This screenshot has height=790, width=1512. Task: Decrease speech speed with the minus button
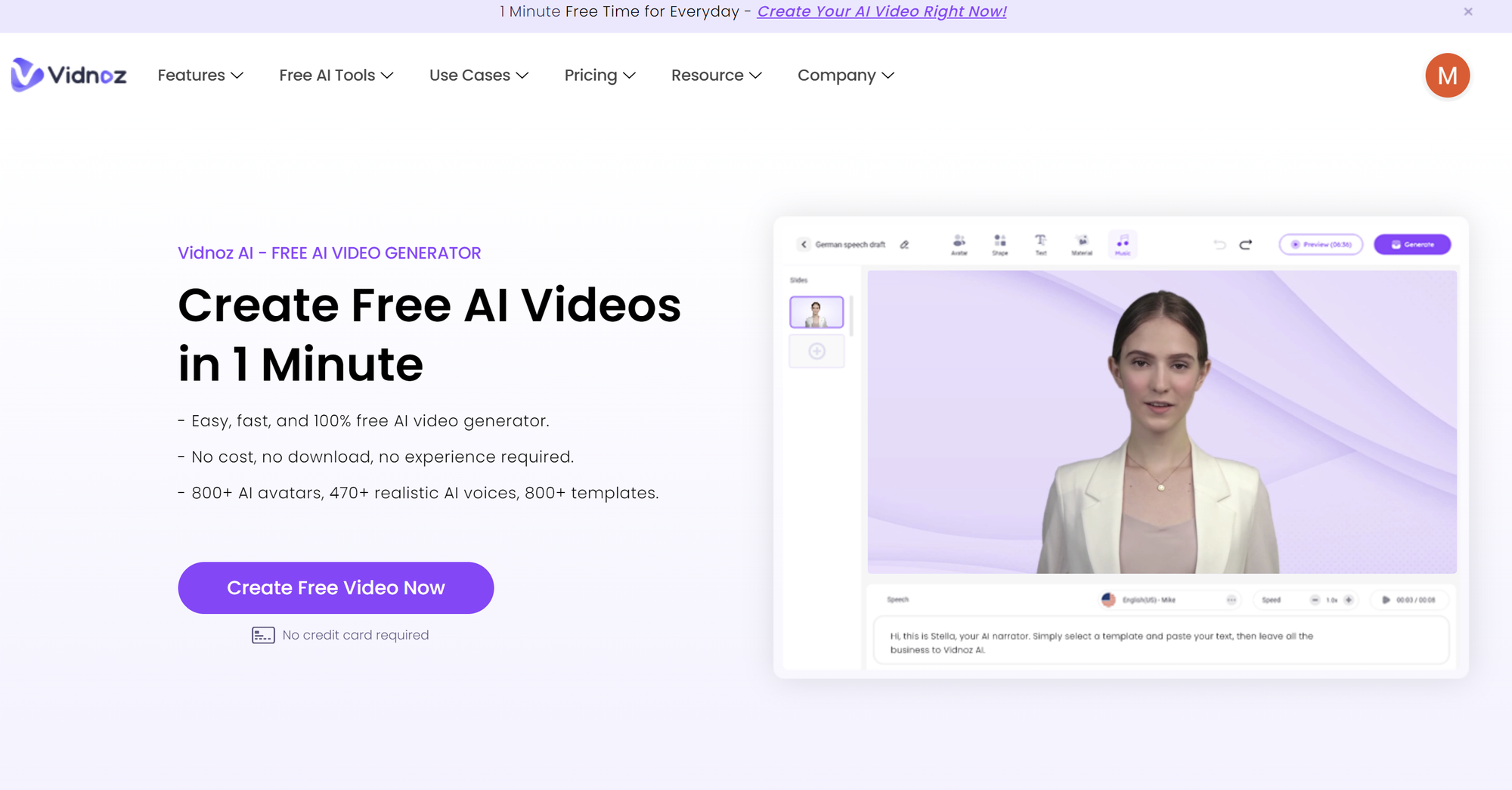pos(1315,599)
